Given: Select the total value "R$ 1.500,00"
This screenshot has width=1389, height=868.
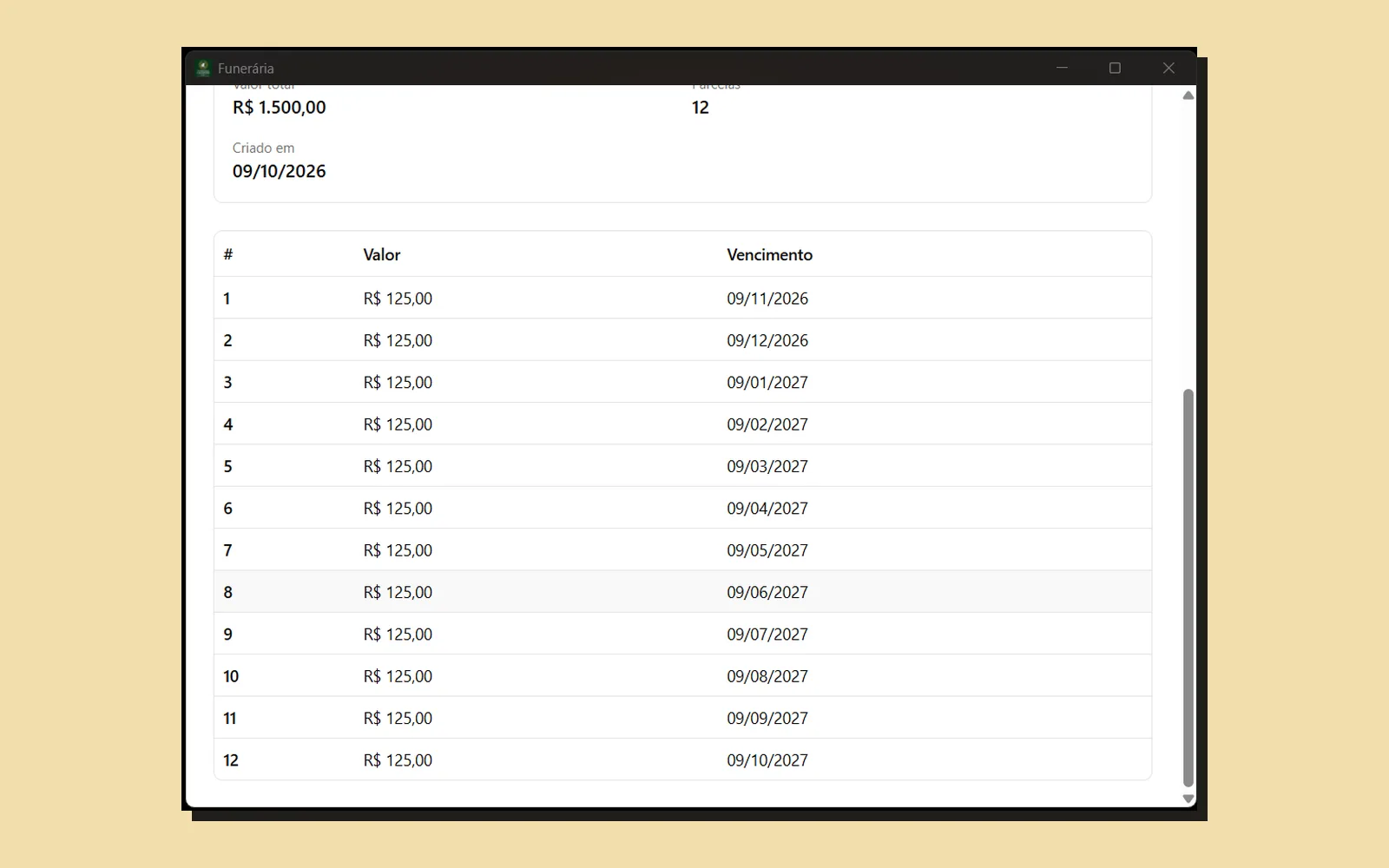Looking at the screenshot, I should pos(280,108).
